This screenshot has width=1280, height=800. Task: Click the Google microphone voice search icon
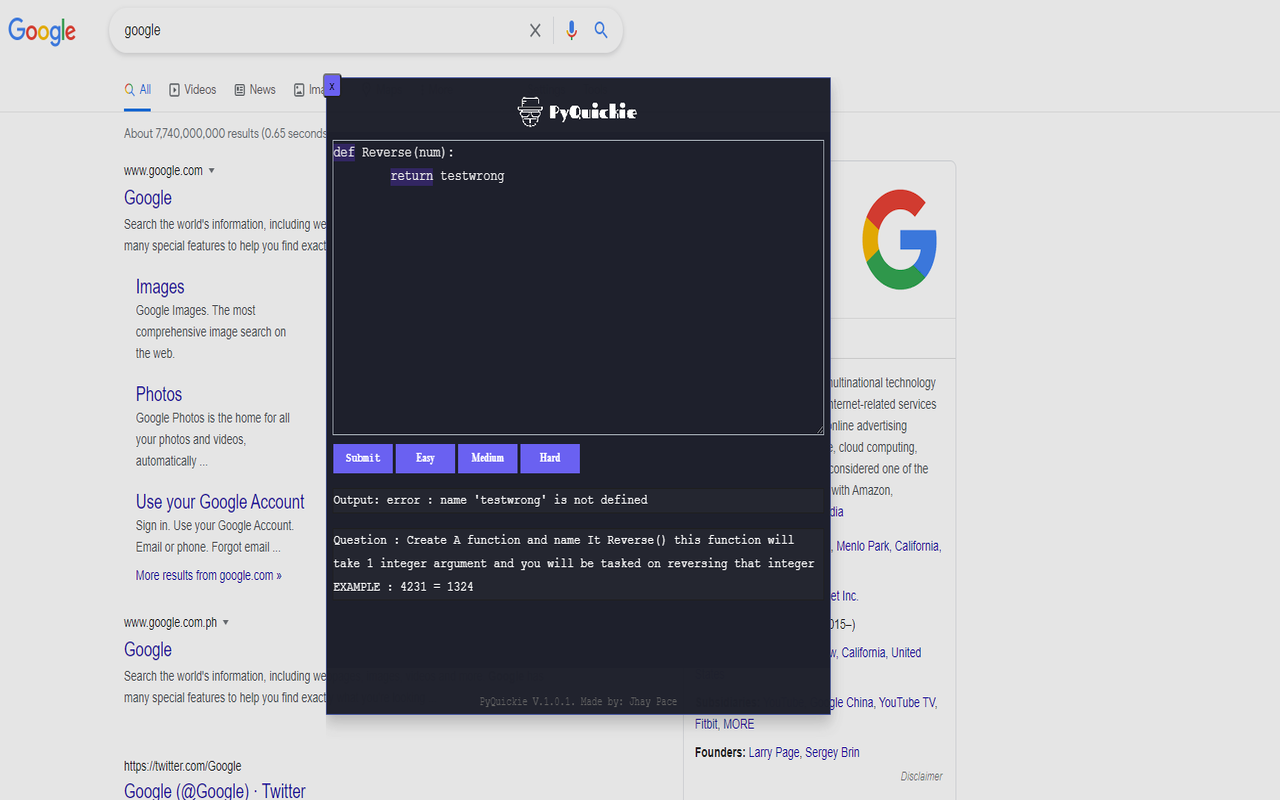coord(571,30)
